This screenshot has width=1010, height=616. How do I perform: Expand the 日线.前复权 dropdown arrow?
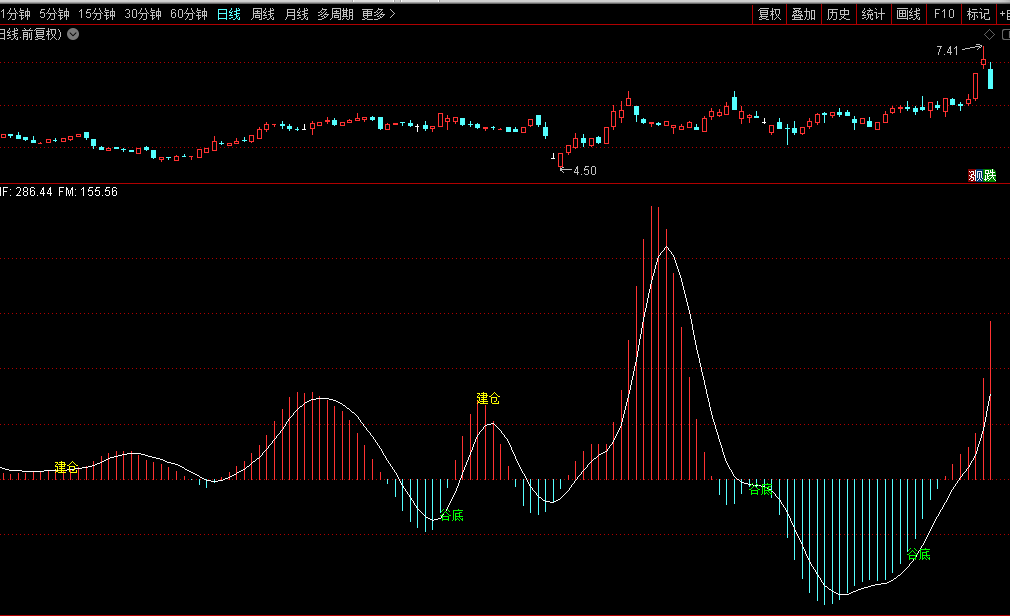click(73, 34)
